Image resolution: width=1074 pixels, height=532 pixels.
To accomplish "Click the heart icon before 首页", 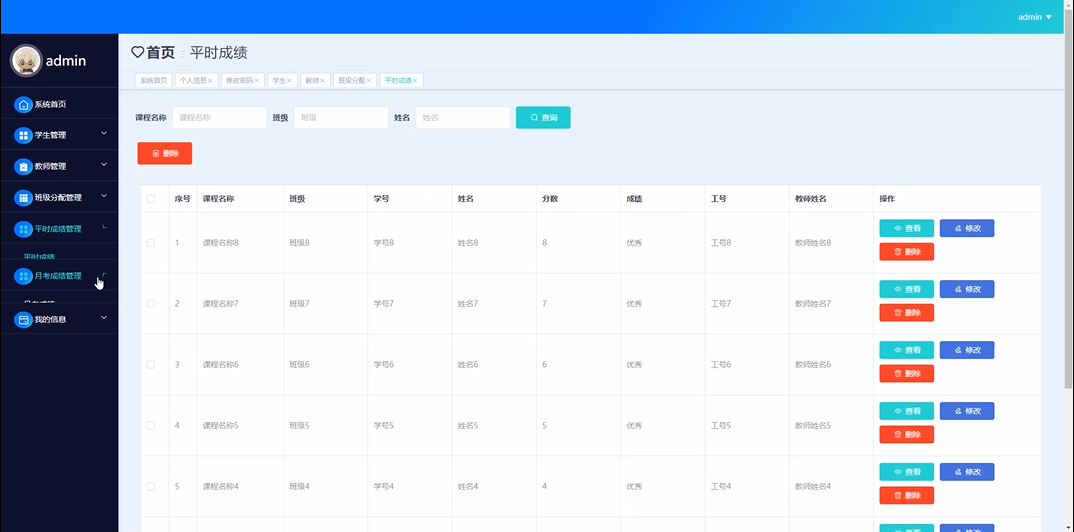I will click(x=138, y=52).
